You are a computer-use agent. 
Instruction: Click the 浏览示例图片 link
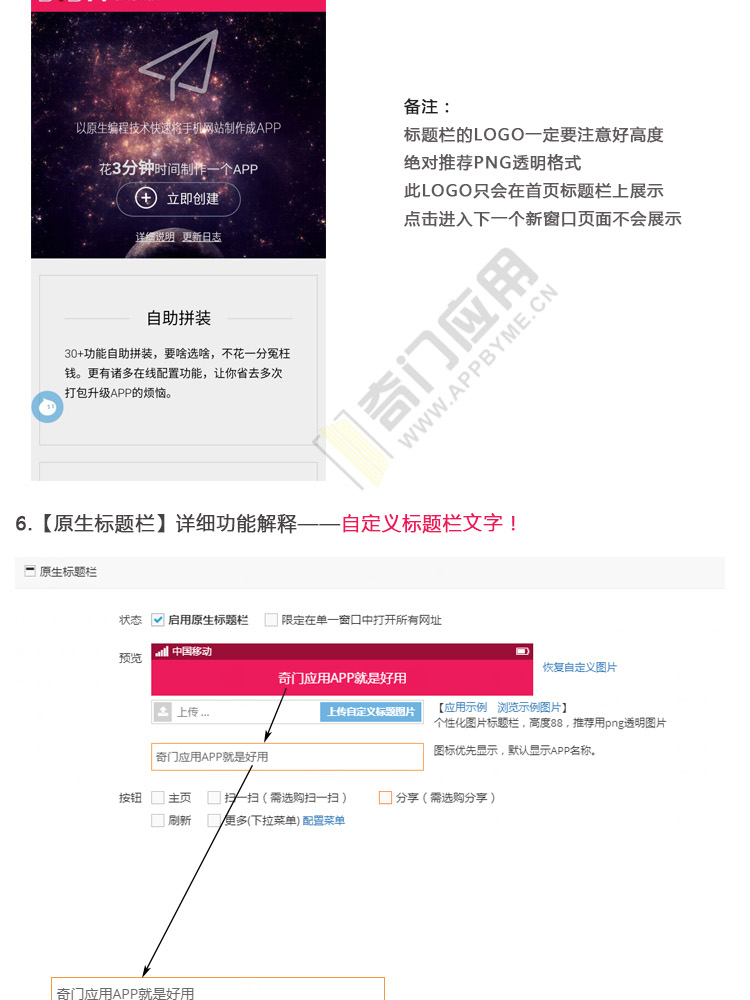[529, 707]
